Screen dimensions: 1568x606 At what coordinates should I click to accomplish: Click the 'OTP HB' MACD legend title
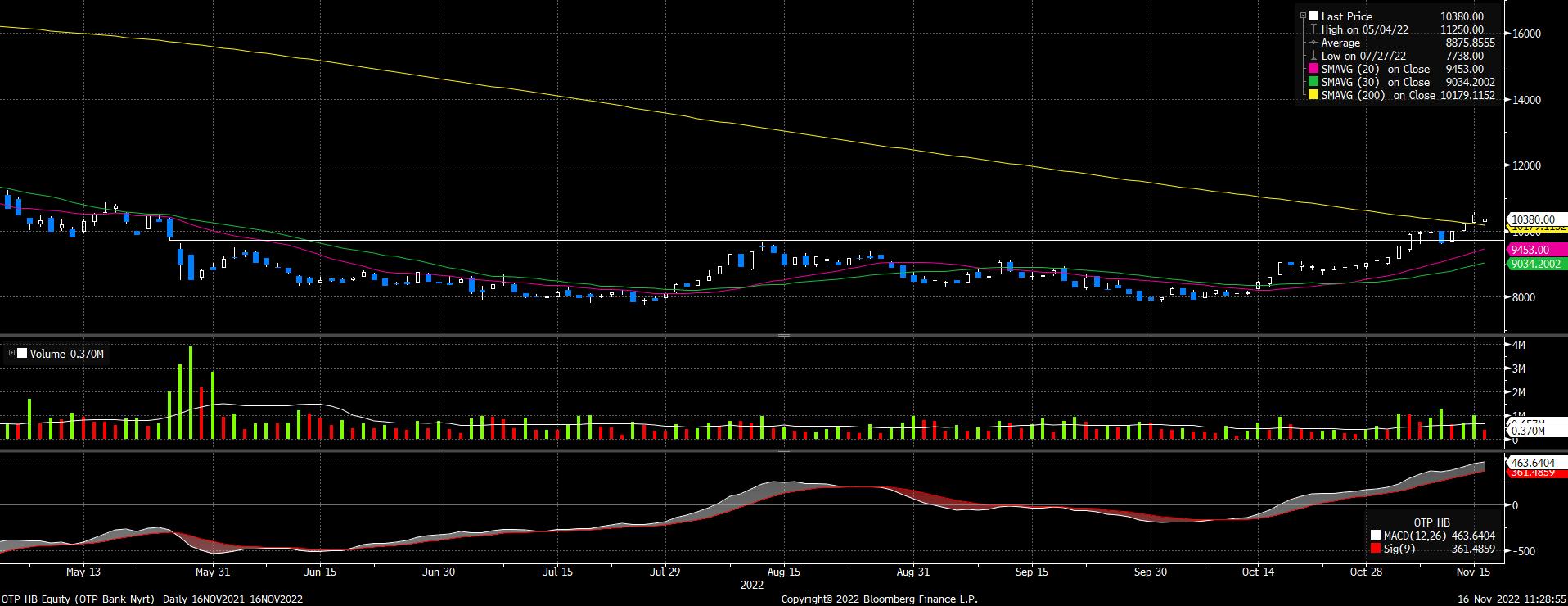tap(1431, 522)
